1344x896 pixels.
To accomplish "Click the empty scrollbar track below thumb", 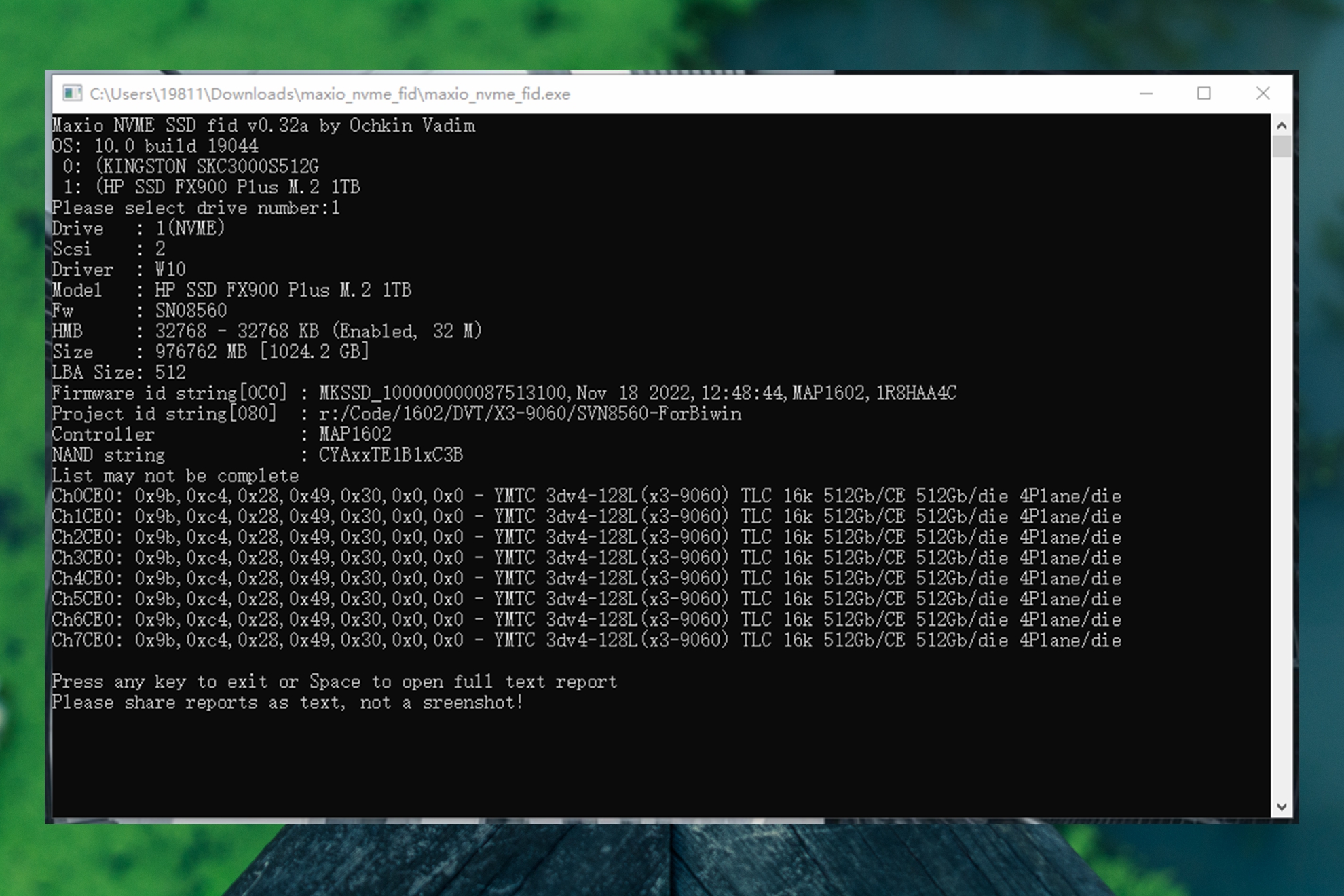I will click(1282, 475).
